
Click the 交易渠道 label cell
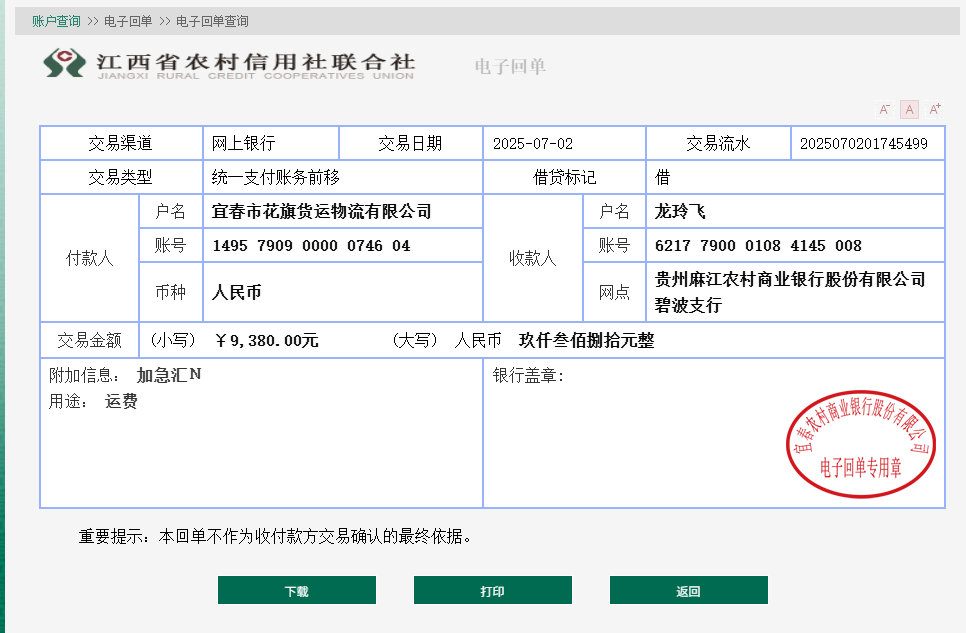pos(121,143)
